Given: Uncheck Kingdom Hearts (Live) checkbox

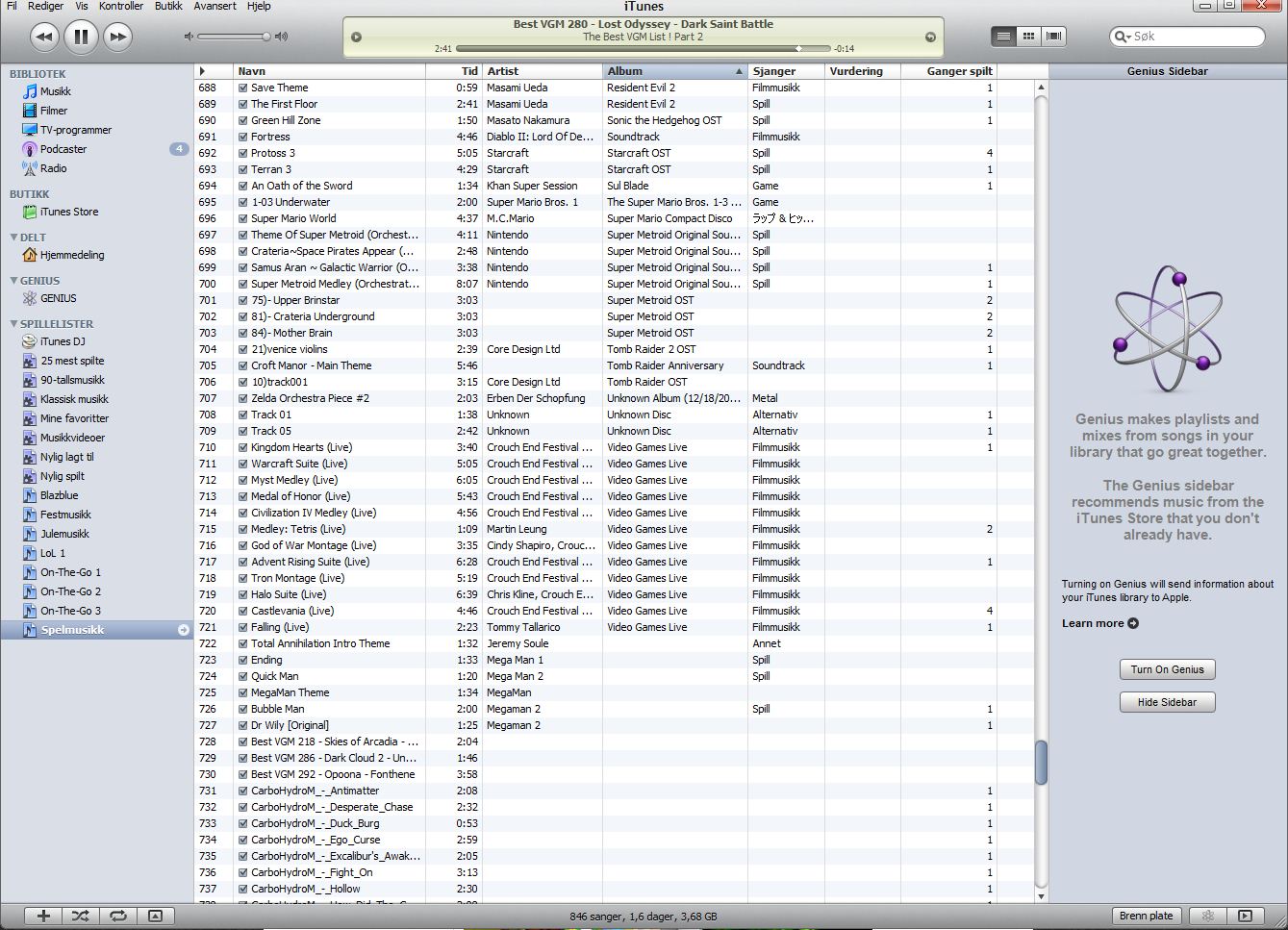Looking at the screenshot, I should (x=243, y=447).
